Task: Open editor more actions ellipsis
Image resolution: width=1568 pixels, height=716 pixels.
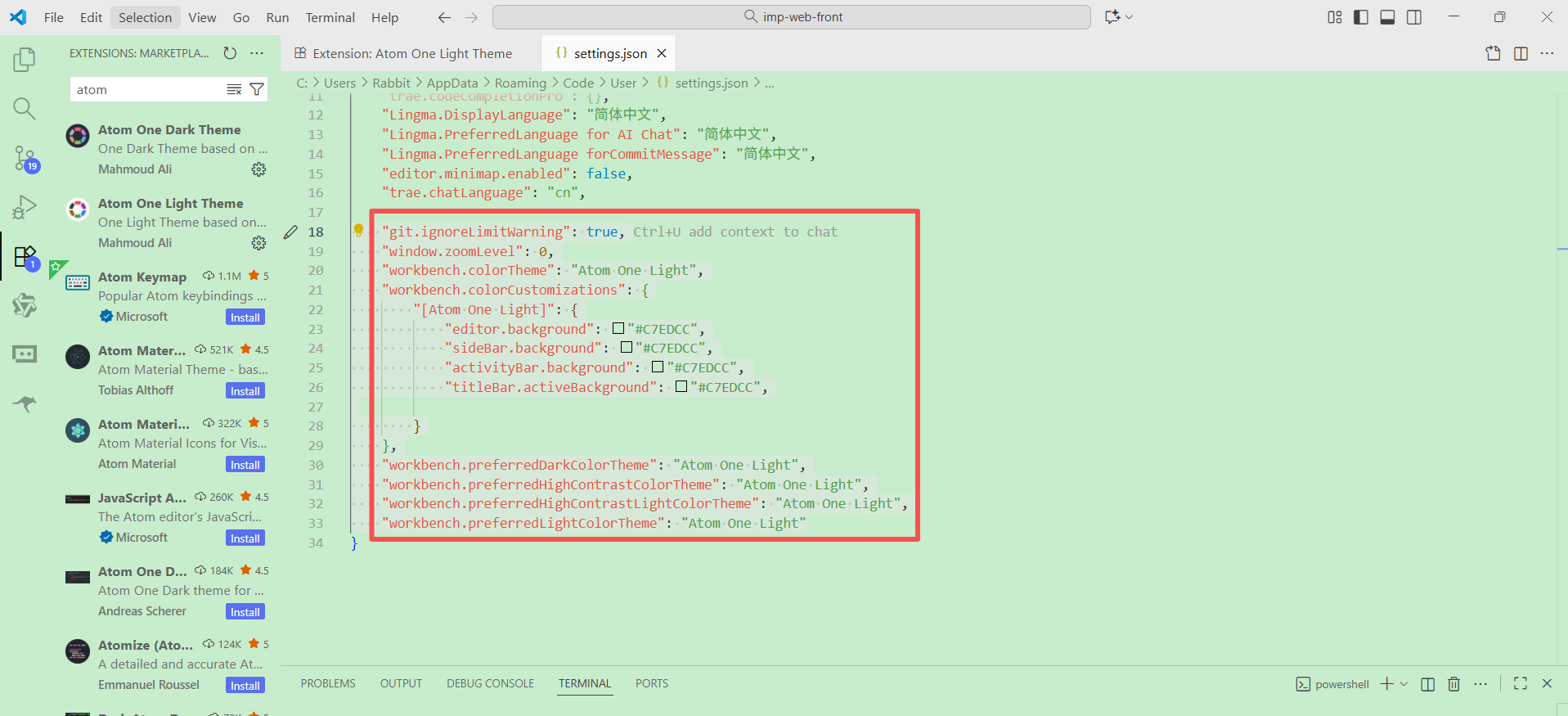Action: [1547, 53]
